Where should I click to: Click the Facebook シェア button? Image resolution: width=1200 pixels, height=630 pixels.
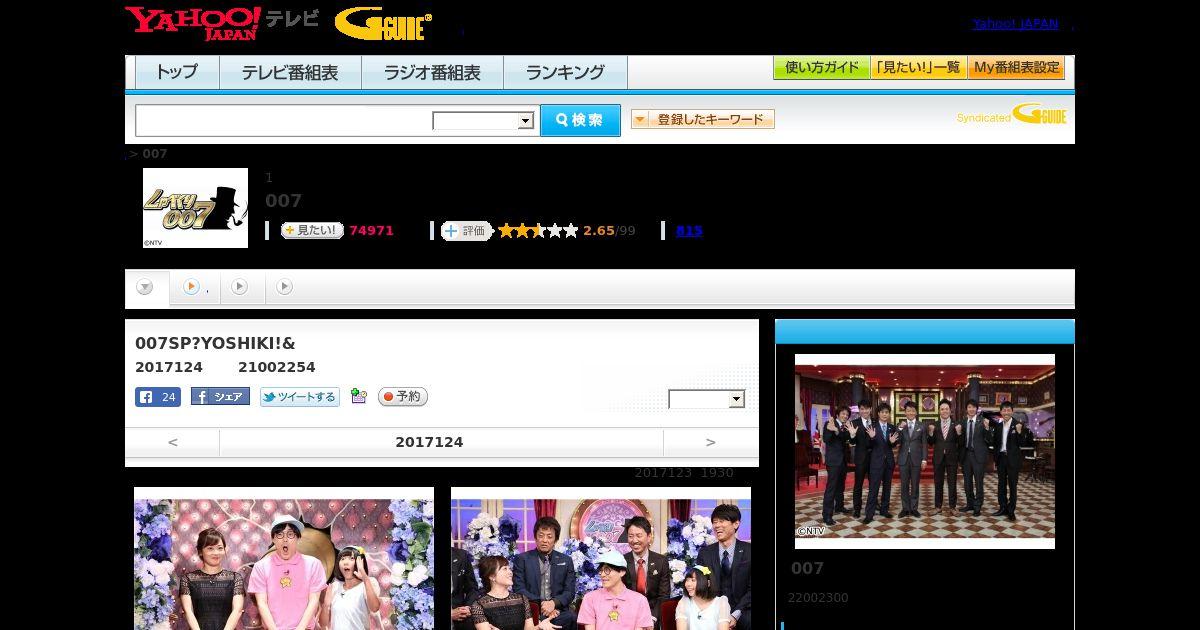220,397
